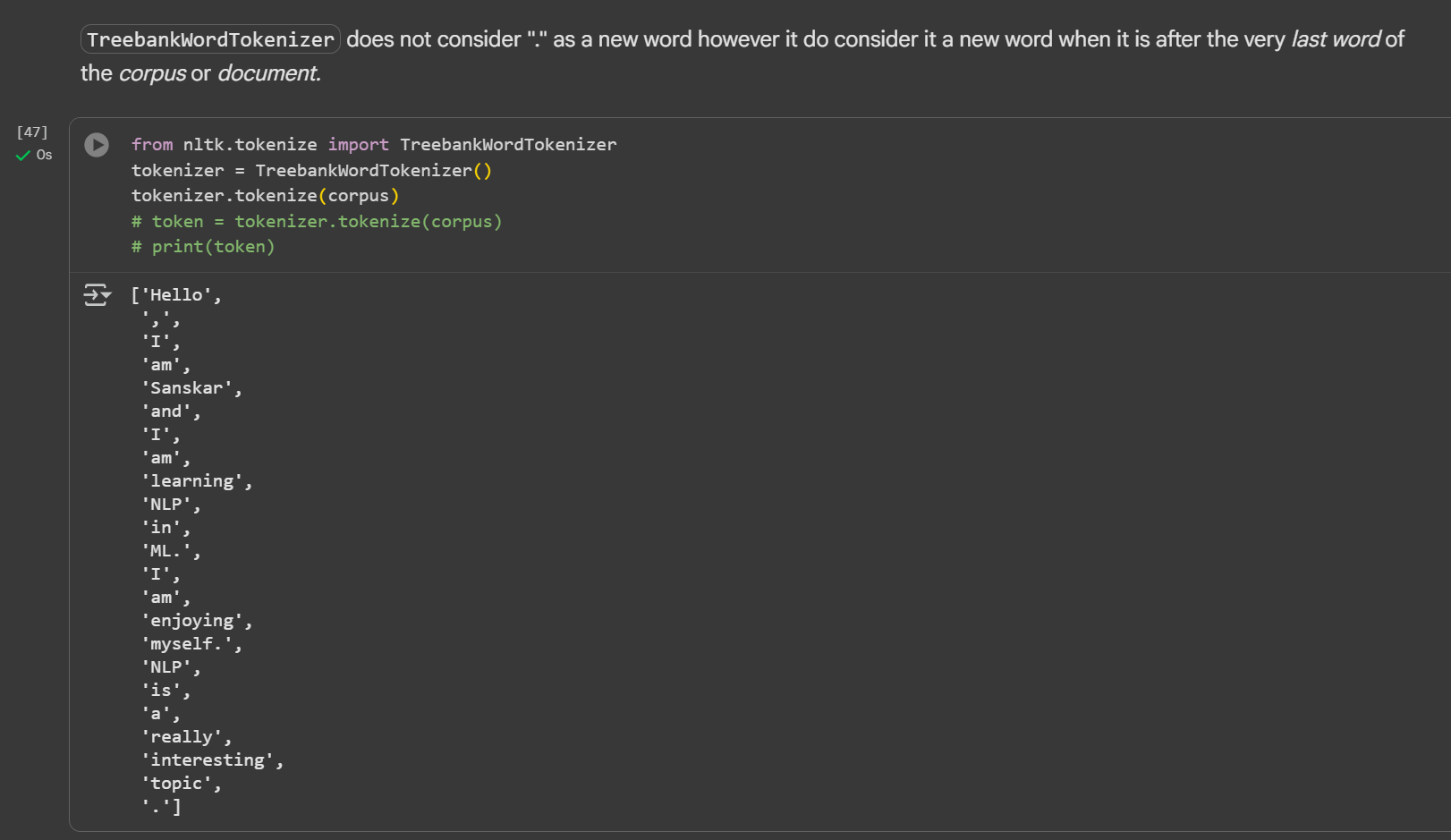Image resolution: width=1451 pixels, height=840 pixels.
Task: Click the 'Hello' token in output
Action: coord(175,295)
